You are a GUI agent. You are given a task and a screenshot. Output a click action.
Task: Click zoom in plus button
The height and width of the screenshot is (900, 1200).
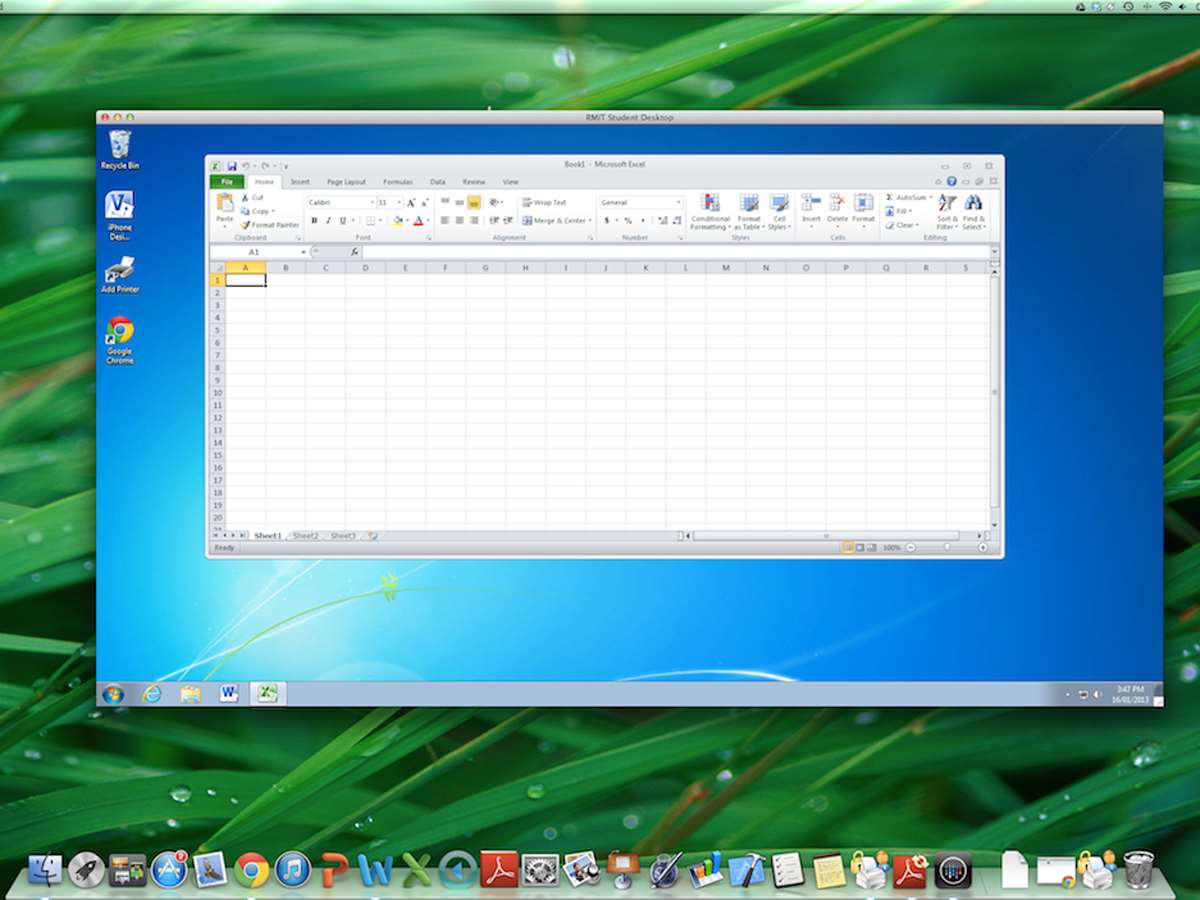[983, 548]
